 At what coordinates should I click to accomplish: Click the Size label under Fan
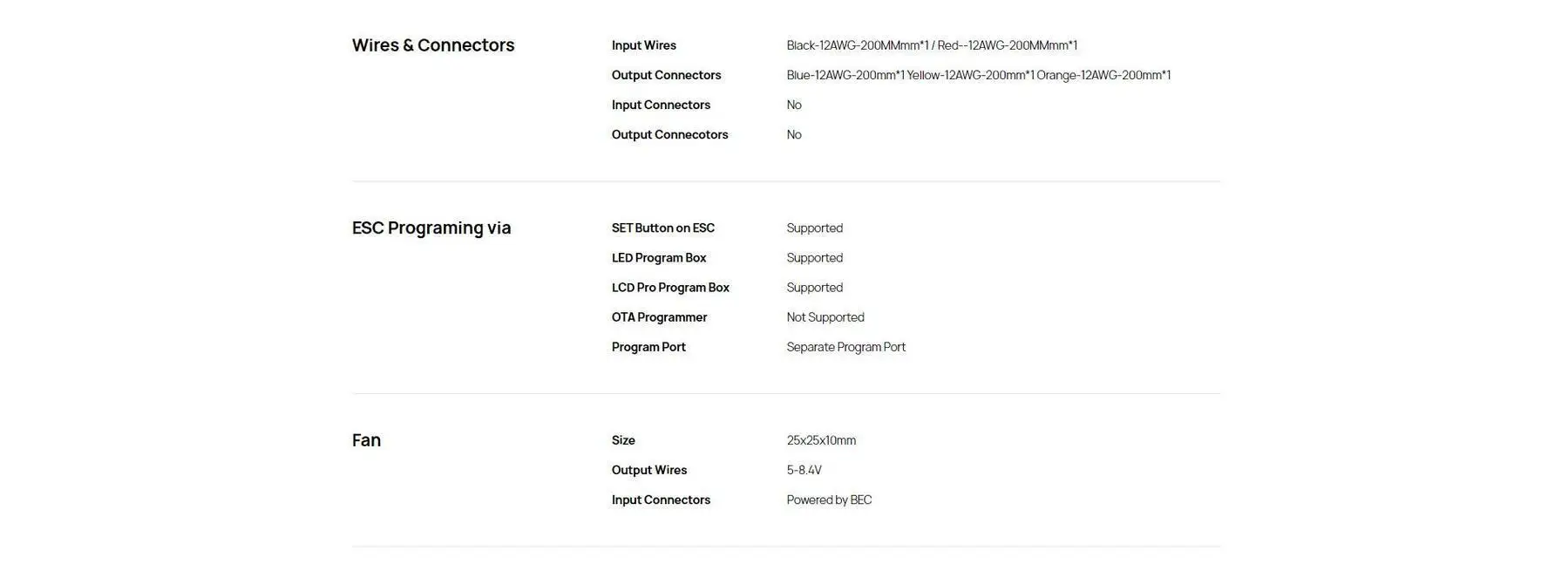tap(623, 440)
